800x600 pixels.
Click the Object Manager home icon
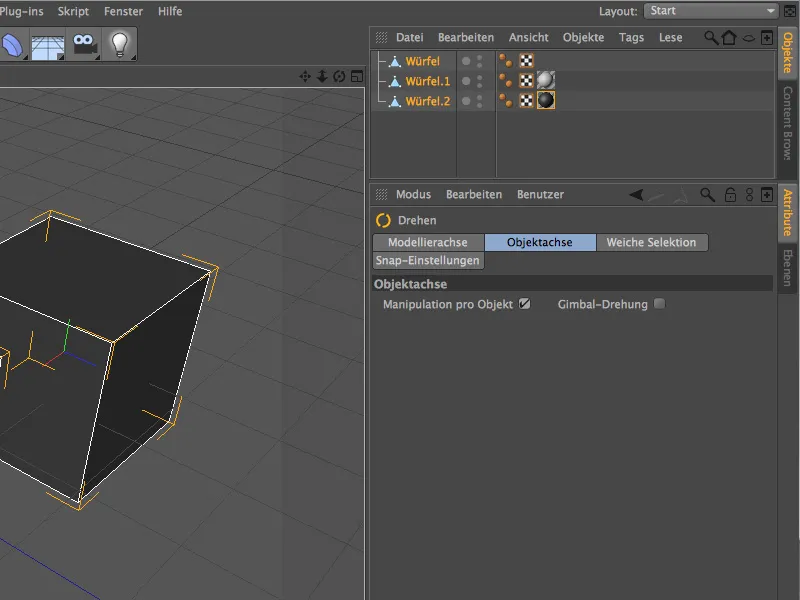[729, 38]
